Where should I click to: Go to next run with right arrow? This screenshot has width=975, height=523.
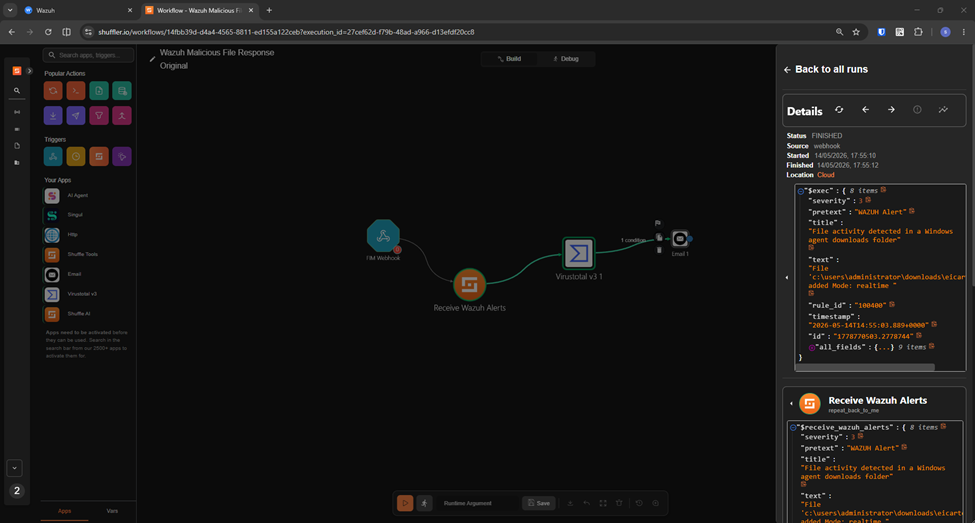coord(891,110)
